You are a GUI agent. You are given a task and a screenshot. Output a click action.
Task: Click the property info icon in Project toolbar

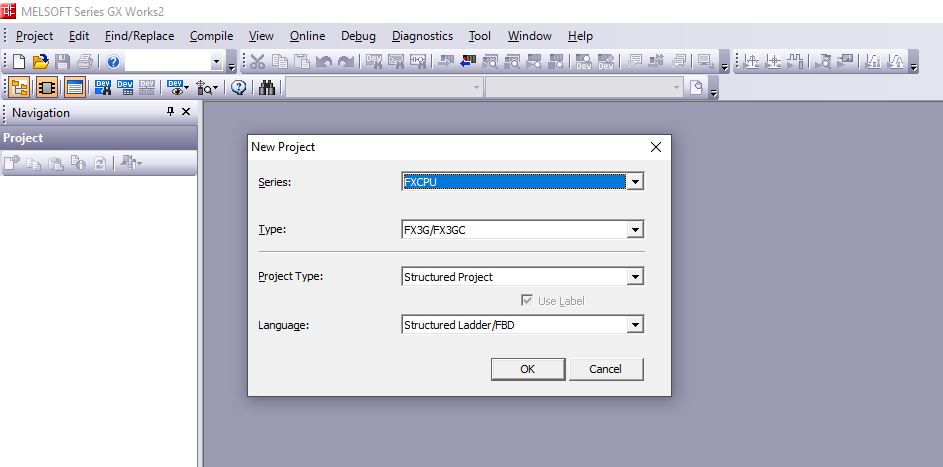pos(78,163)
